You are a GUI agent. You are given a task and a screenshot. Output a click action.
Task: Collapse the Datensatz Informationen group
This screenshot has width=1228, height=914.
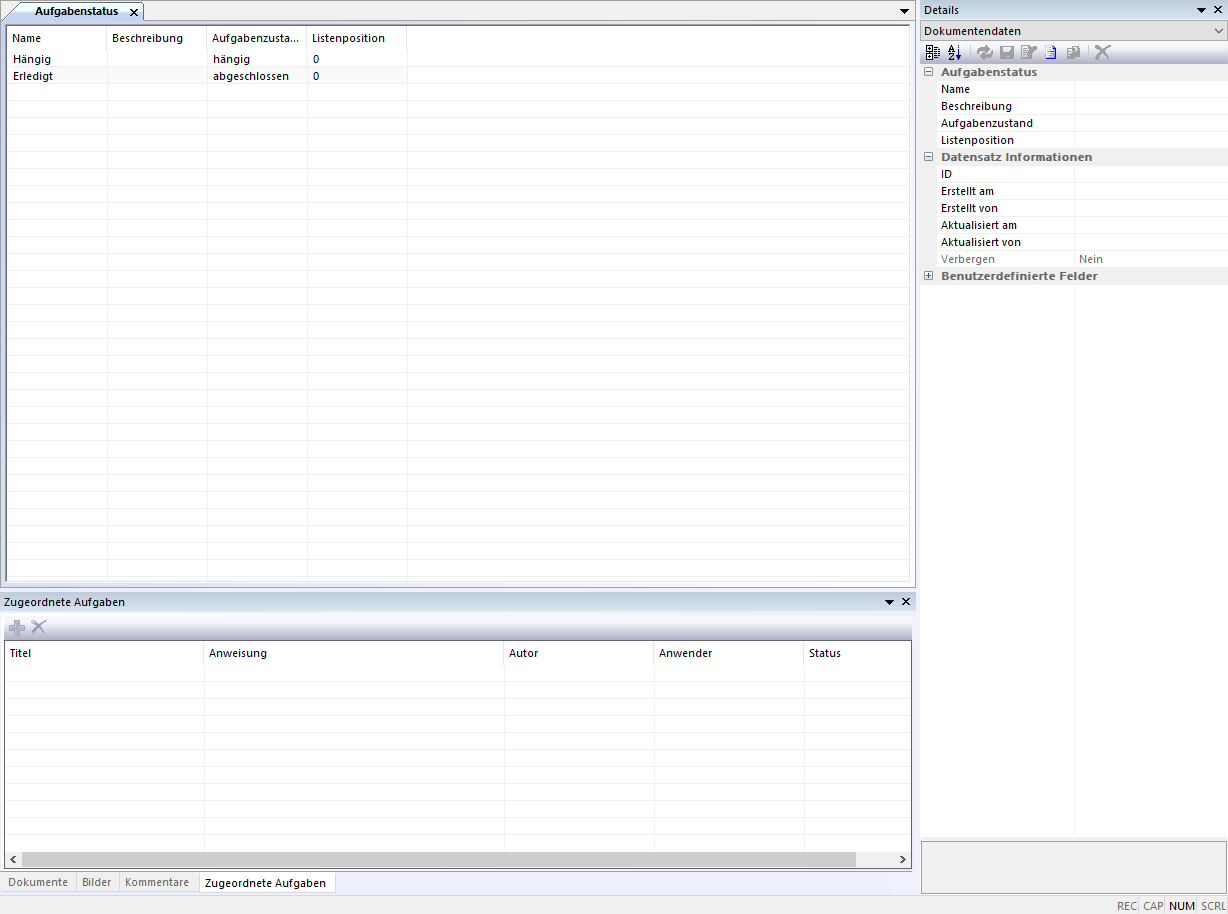929,157
